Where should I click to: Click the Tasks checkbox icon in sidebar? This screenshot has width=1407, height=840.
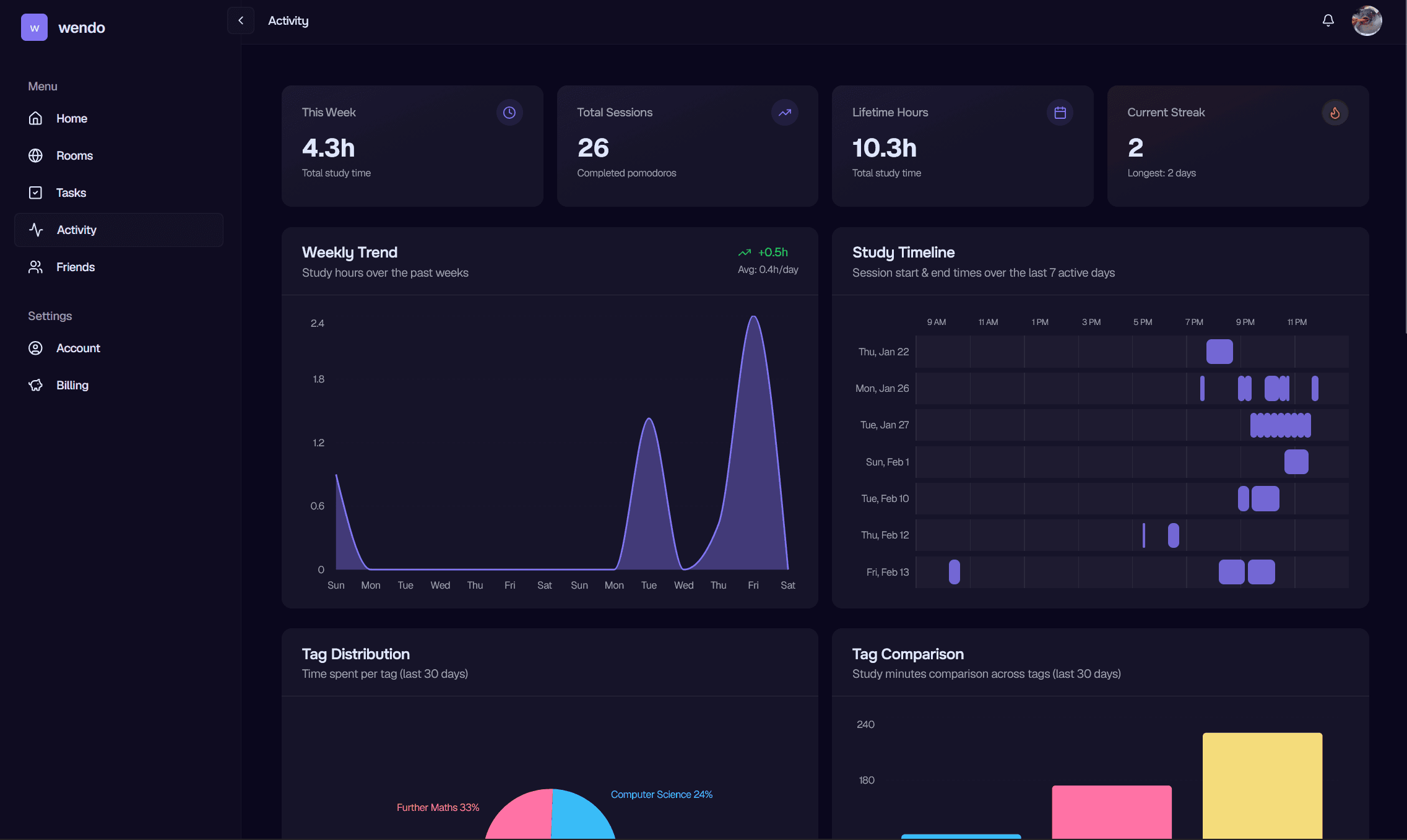pyautogui.click(x=36, y=193)
